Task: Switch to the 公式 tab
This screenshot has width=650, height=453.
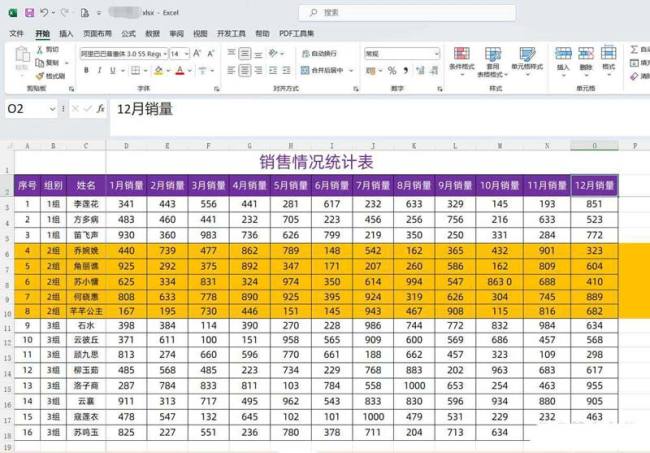Action: click(x=128, y=34)
